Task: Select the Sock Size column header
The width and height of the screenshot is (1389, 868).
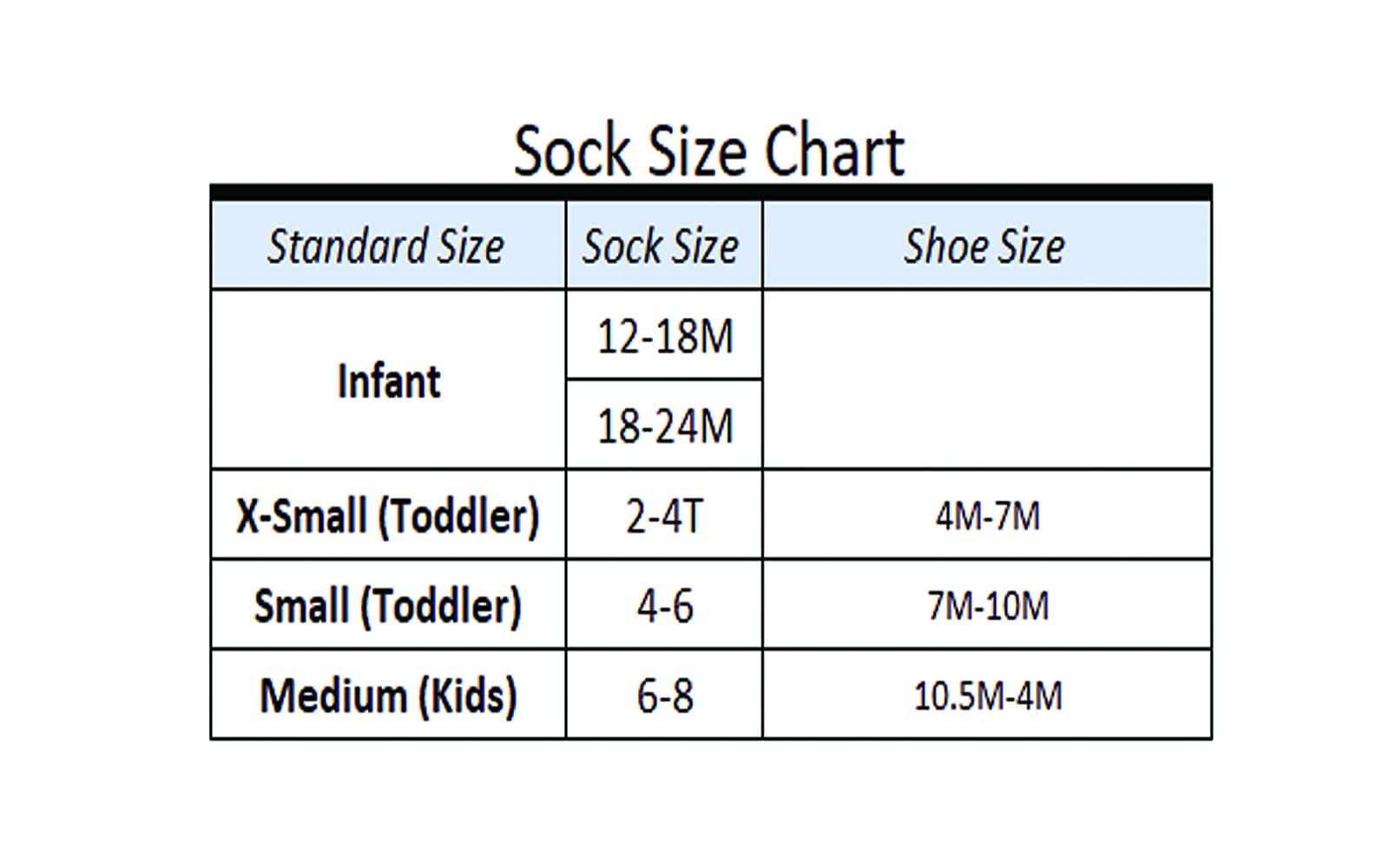Action: pos(664,246)
